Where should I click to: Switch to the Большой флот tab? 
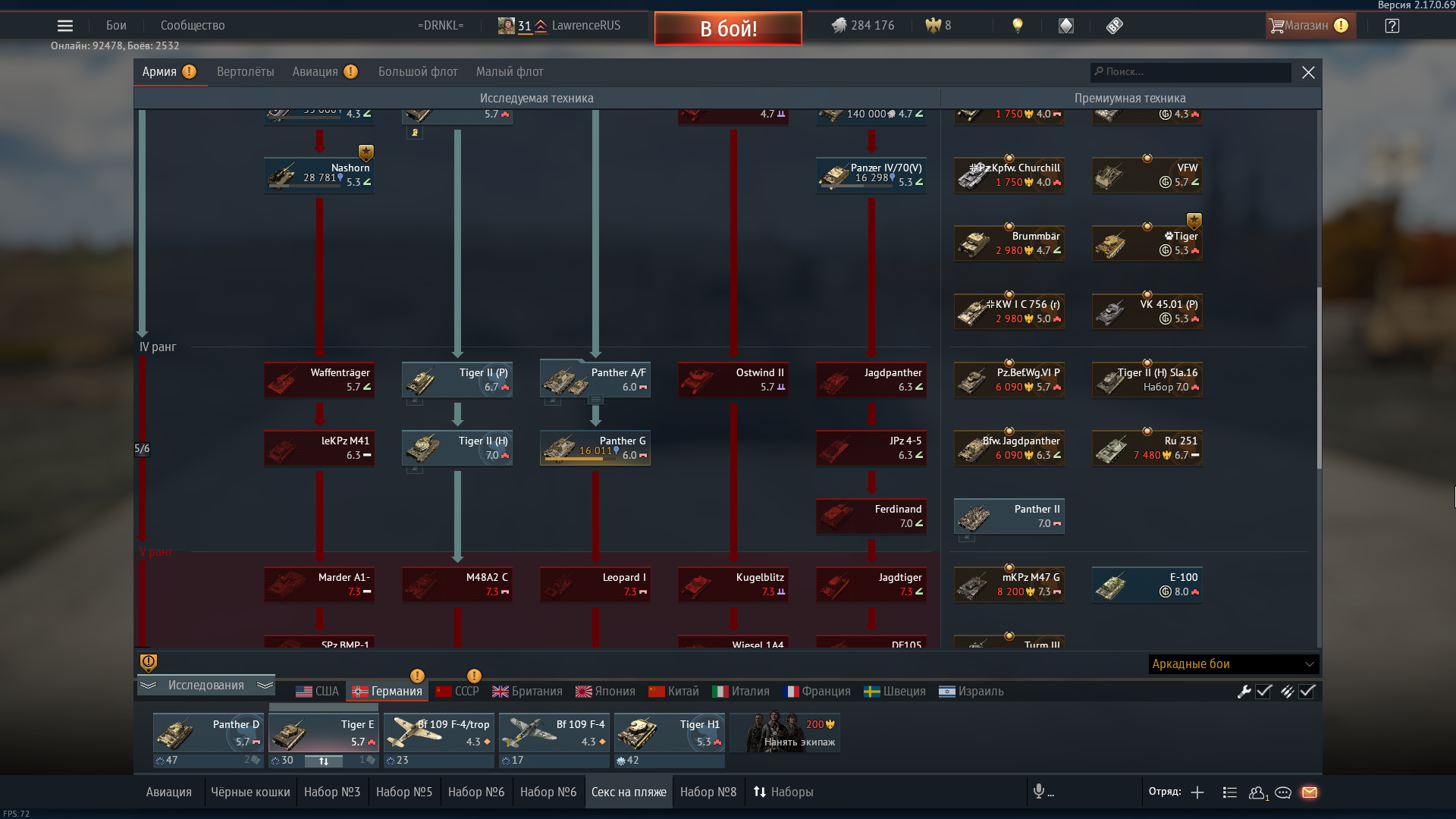[418, 71]
